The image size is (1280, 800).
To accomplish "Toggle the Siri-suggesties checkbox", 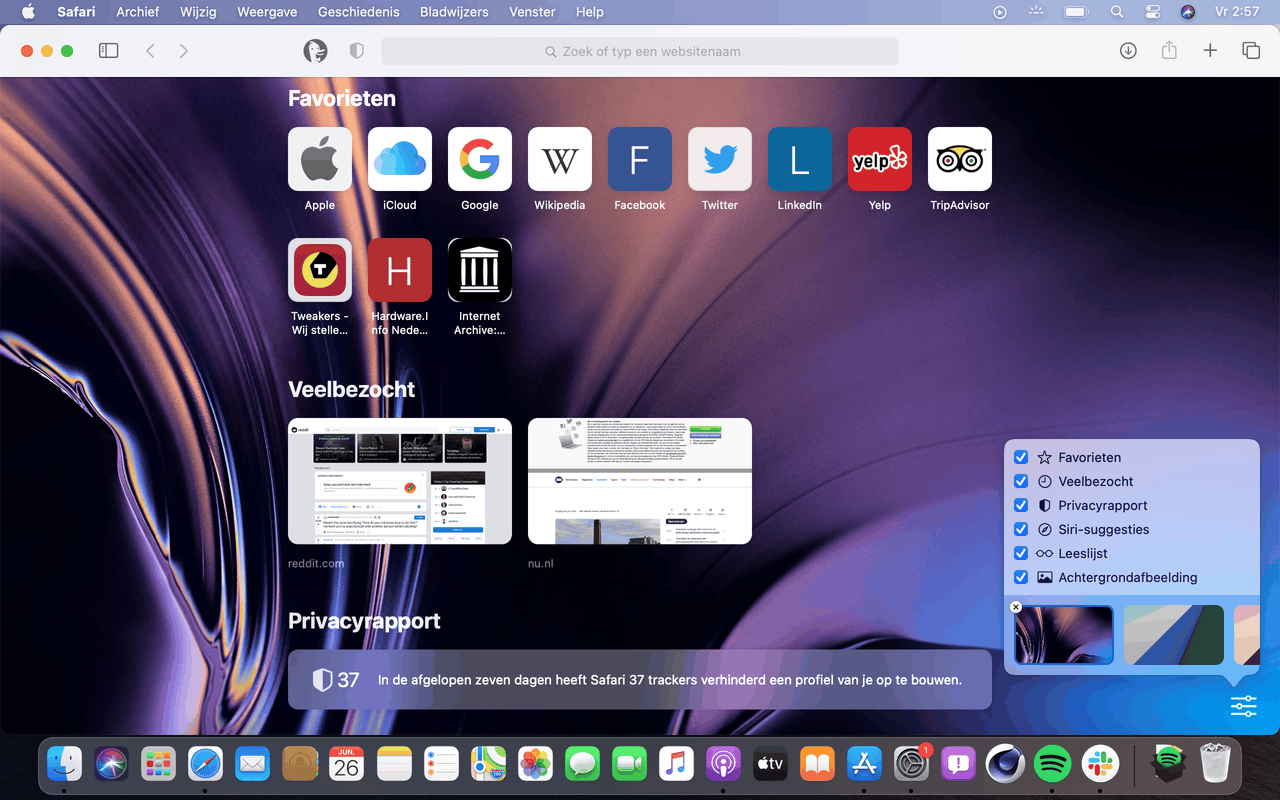I will (1021, 529).
